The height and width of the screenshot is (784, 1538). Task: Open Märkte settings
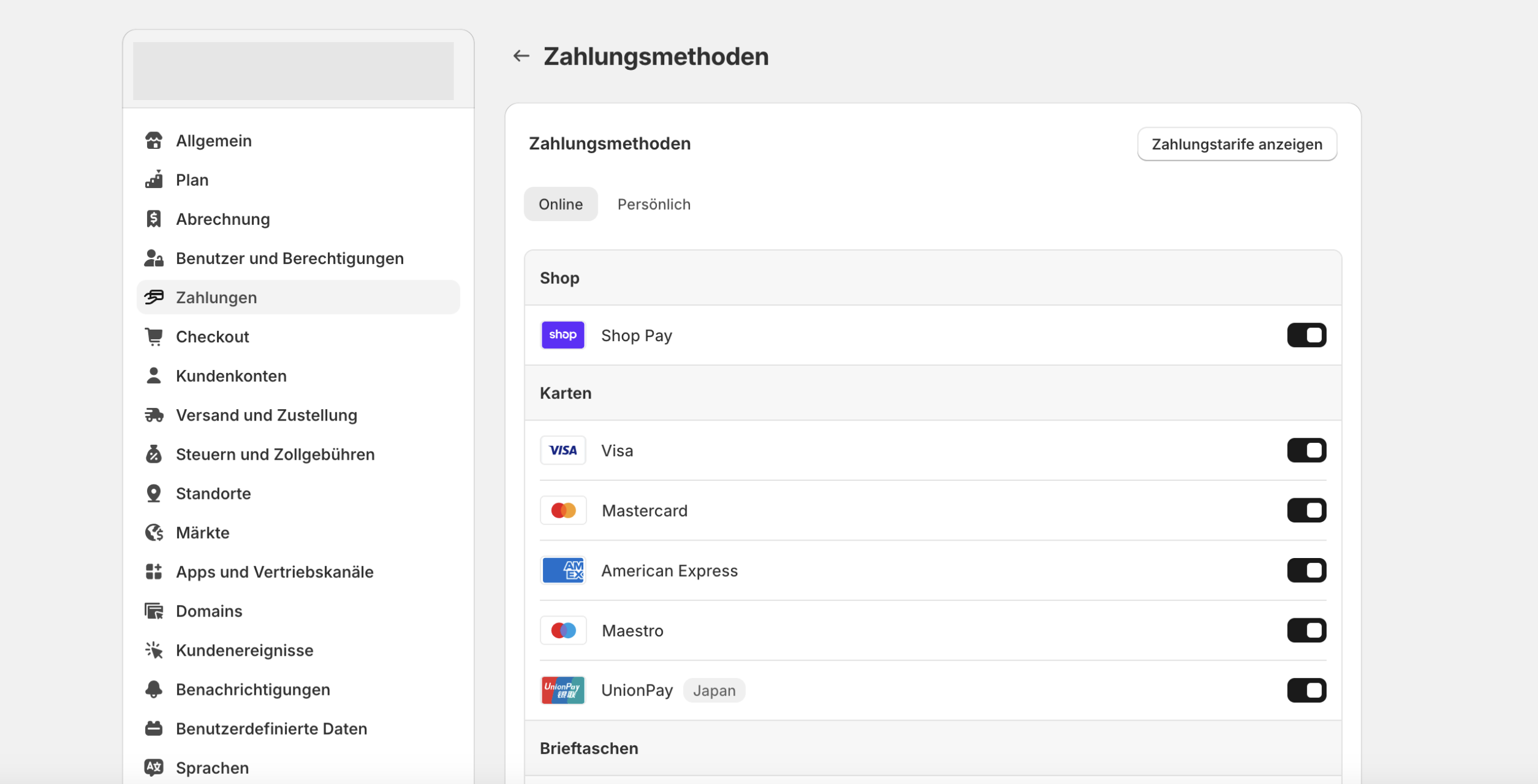click(x=298, y=532)
